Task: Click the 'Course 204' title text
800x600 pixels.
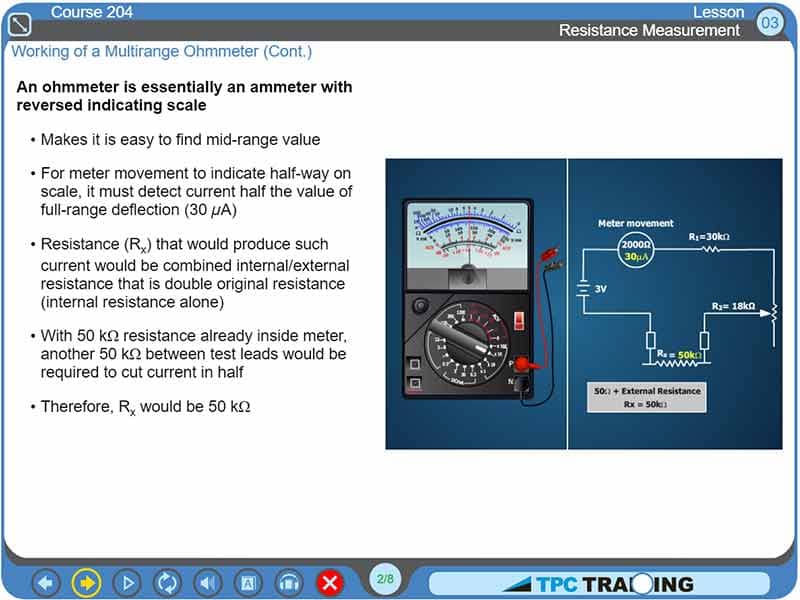Action: click(x=92, y=12)
